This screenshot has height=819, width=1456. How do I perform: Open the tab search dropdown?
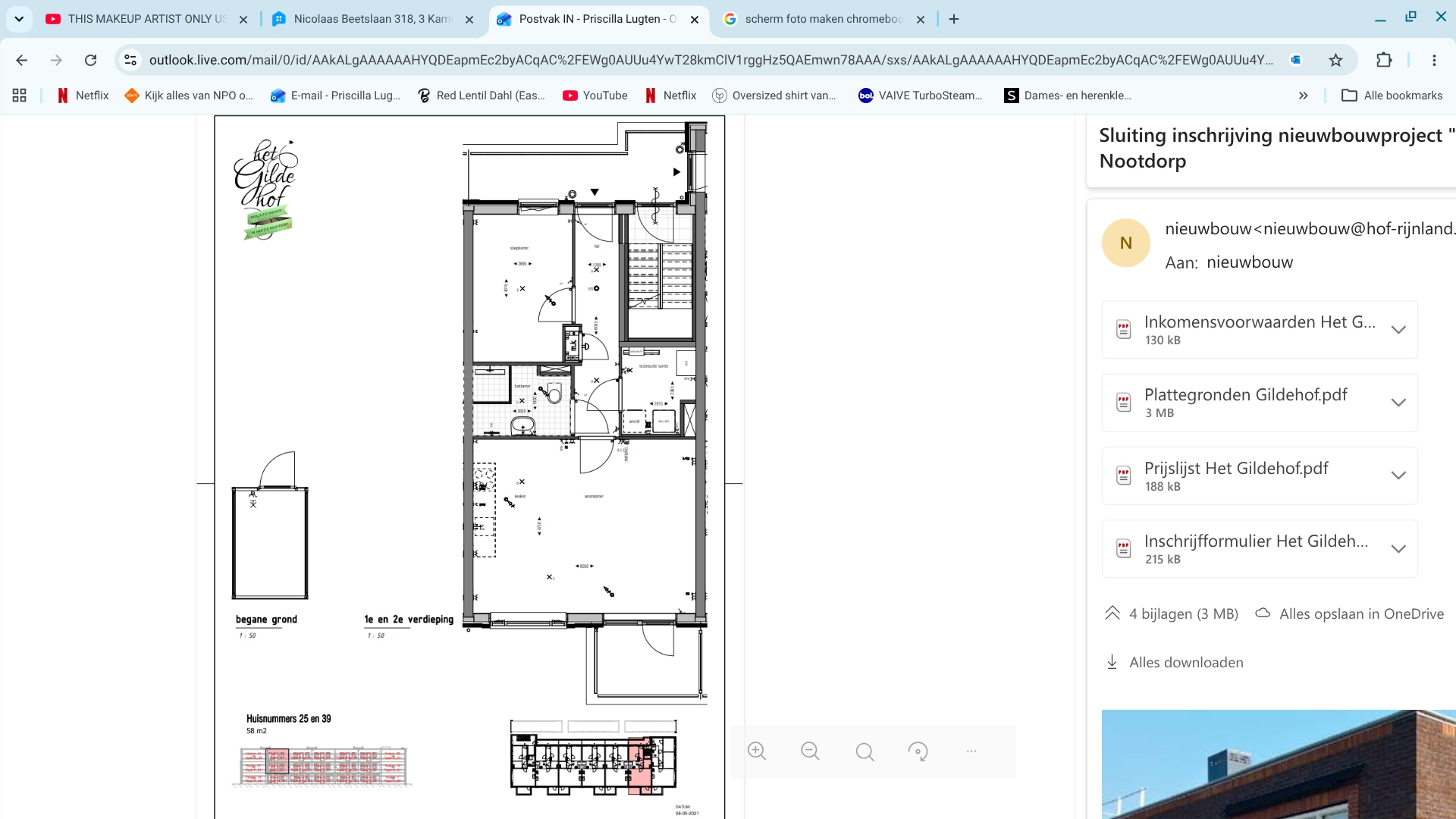click(x=19, y=19)
